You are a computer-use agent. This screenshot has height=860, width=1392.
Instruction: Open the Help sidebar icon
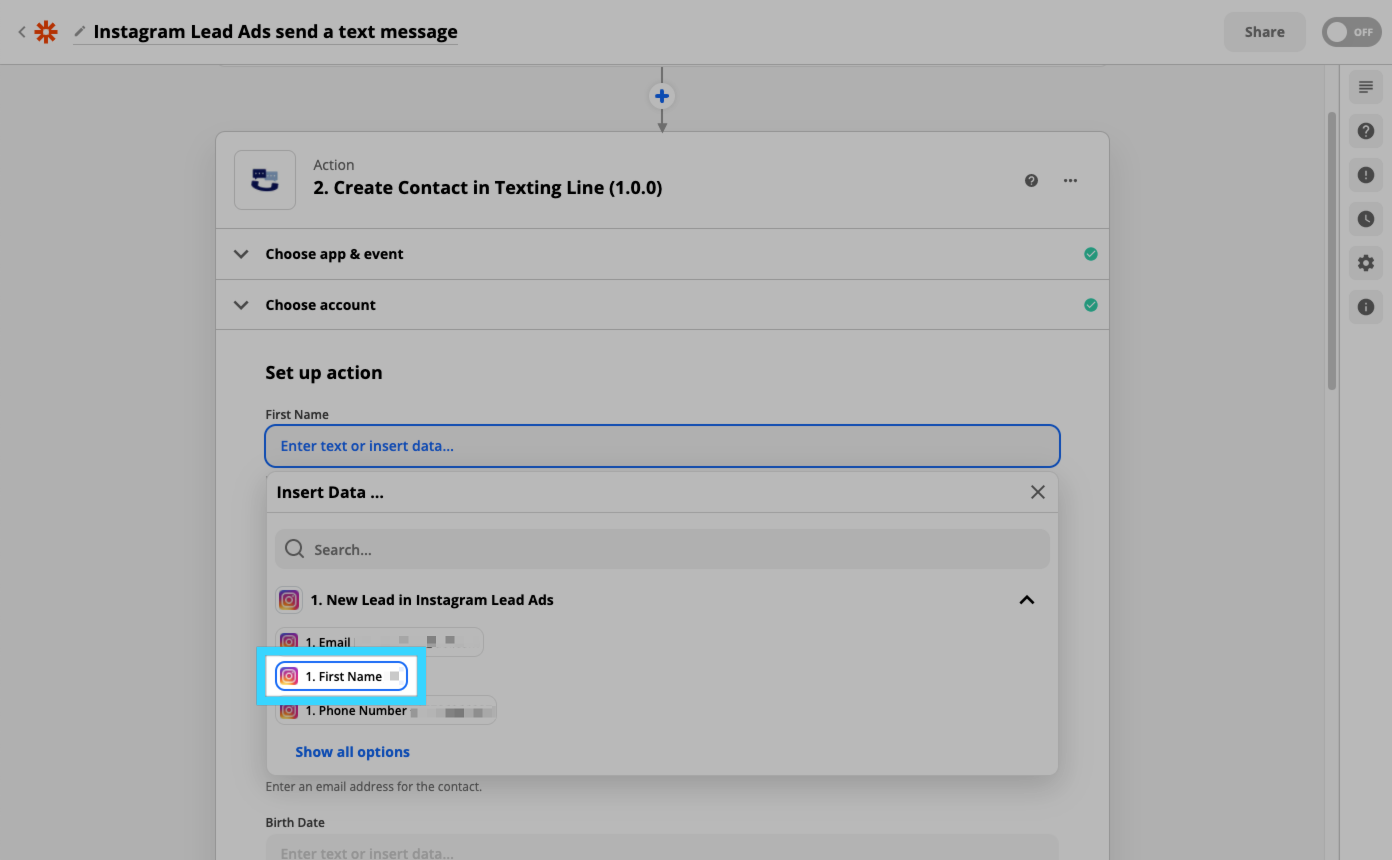pyautogui.click(x=1365, y=131)
